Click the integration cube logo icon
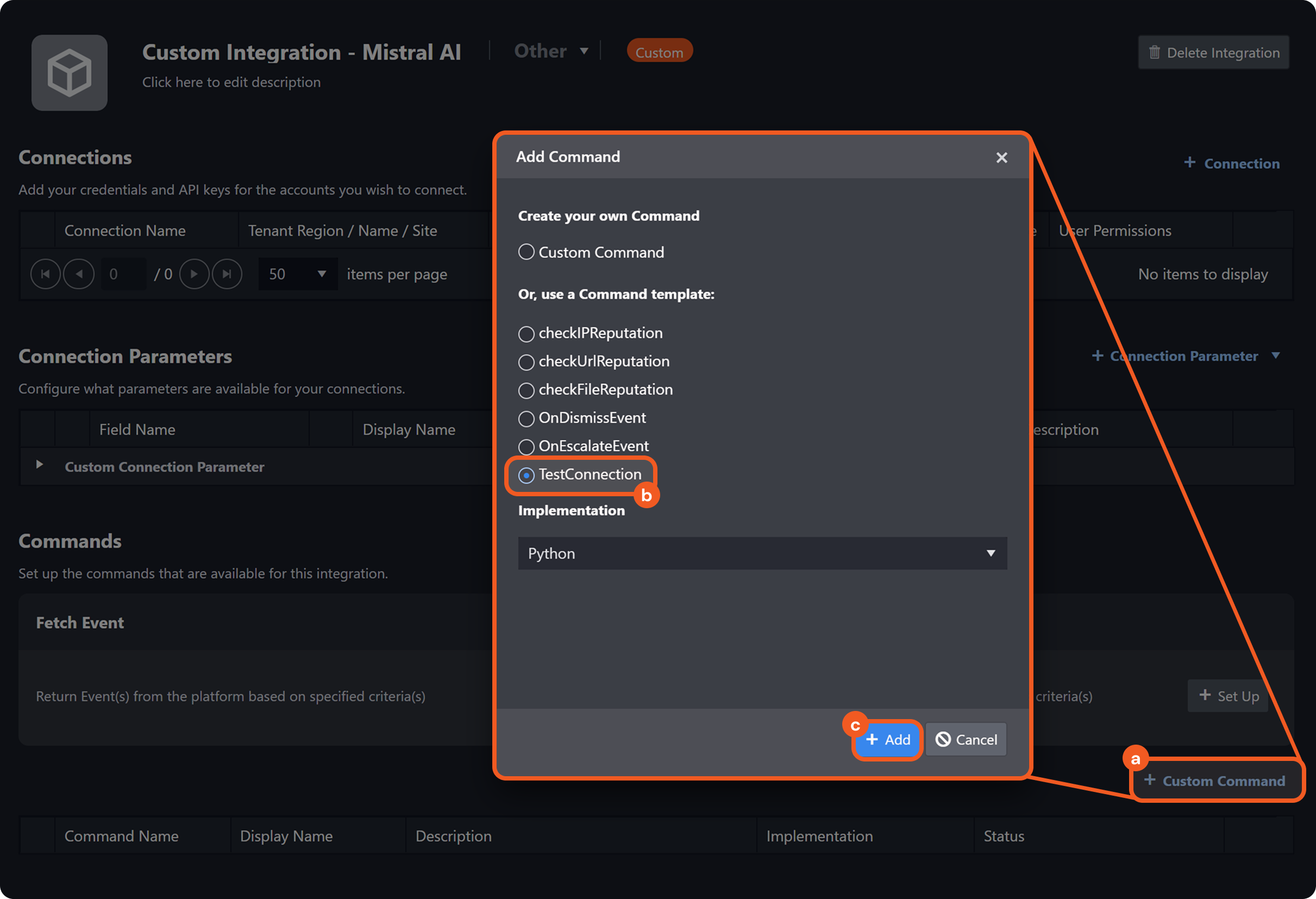 point(69,72)
